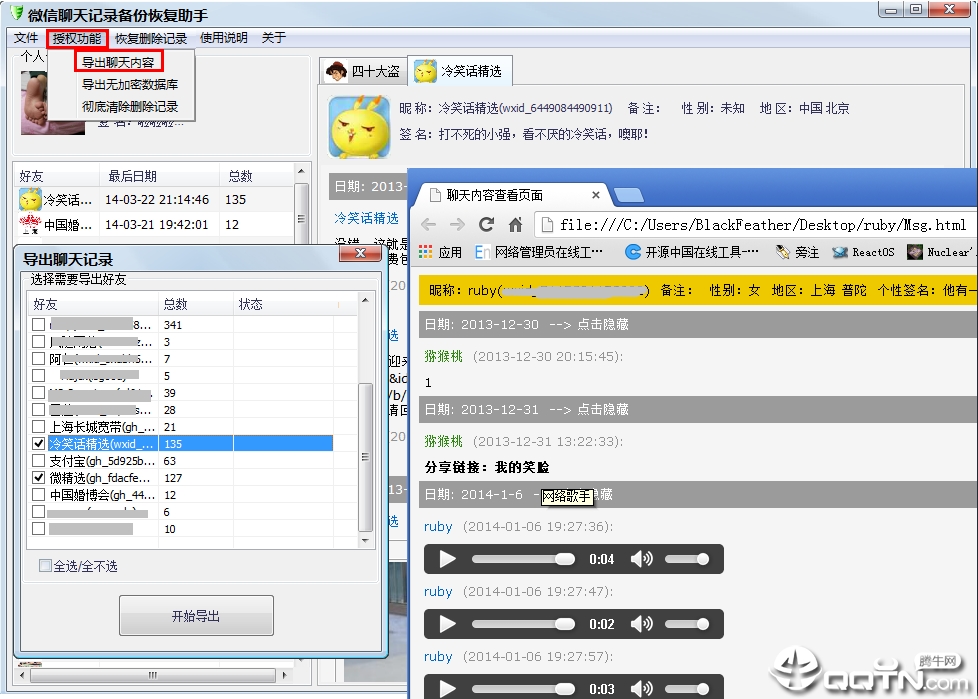Viewport: 978px width, 699px height.
Task: Reload the 聊天内容查看页面 page
Action: tap(487, 224)
